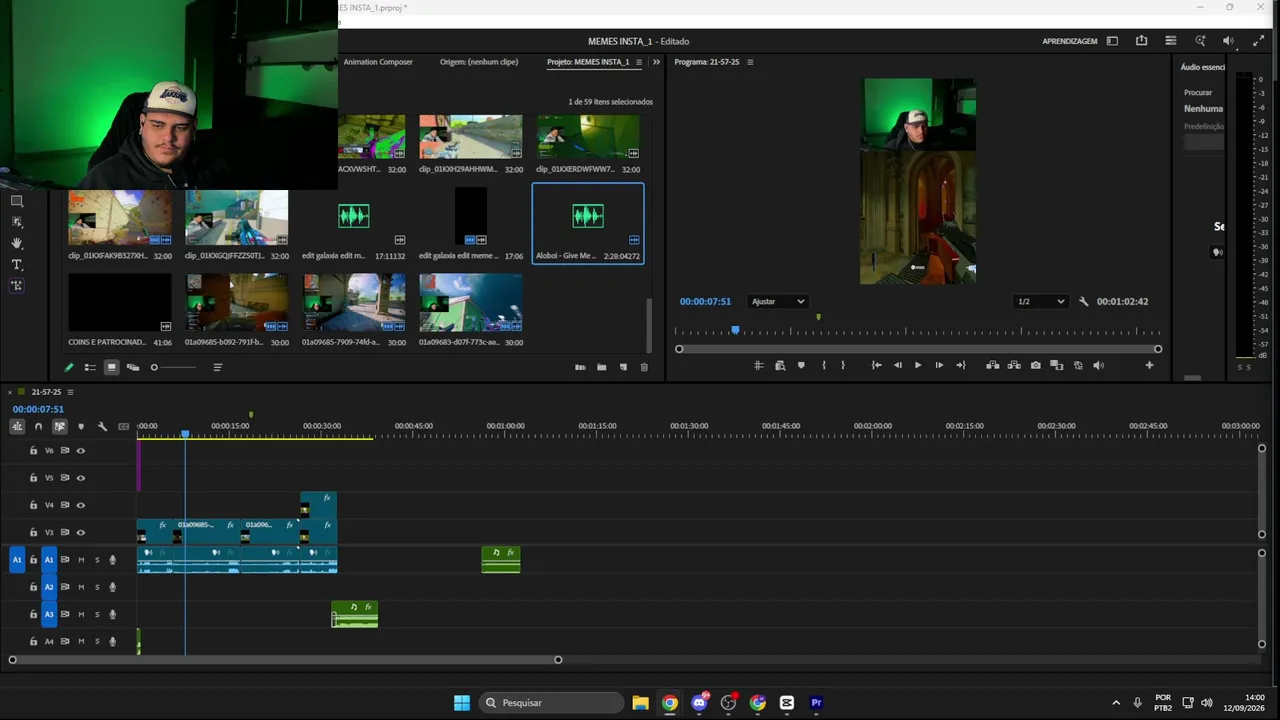
Task: Open the 1/2 playback resolution dropdown
Action: pyautogui.click(x=1040, y=301)
